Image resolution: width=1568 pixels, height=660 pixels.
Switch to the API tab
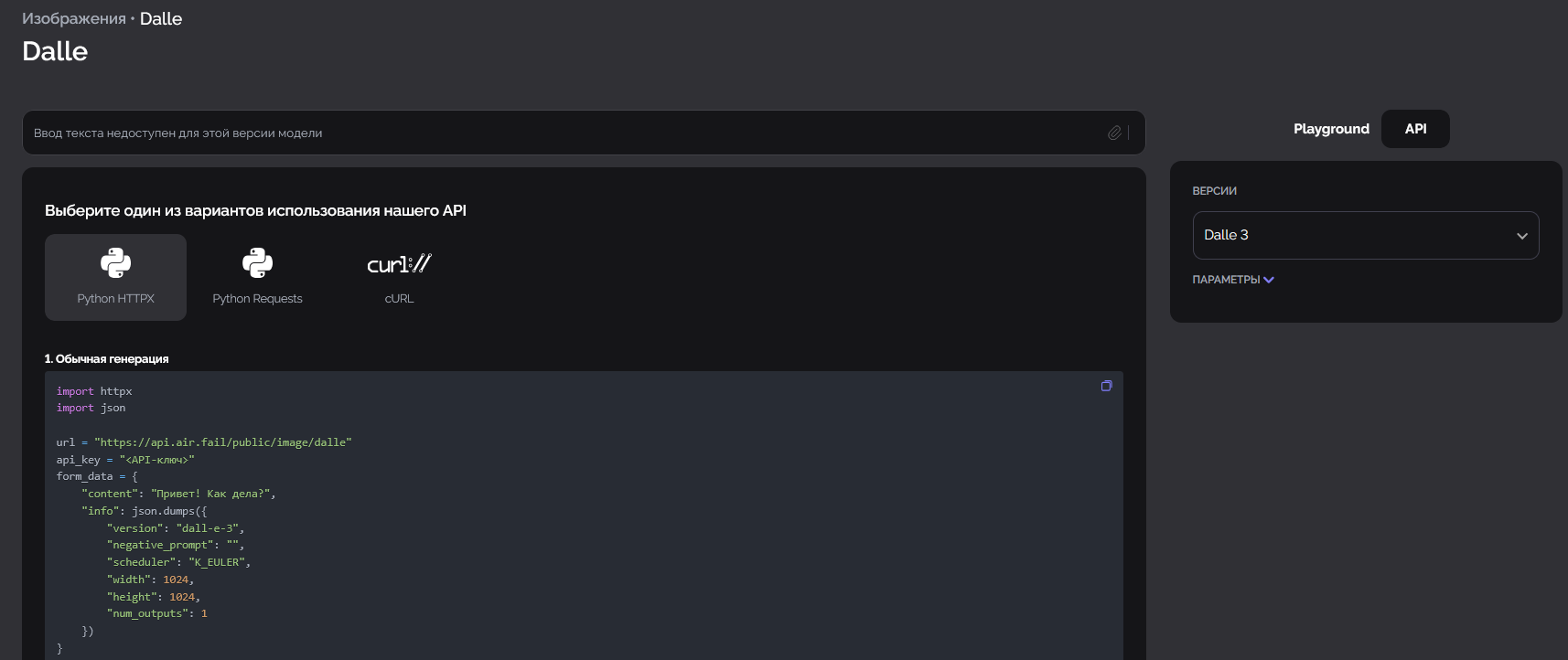(1415, 129)
